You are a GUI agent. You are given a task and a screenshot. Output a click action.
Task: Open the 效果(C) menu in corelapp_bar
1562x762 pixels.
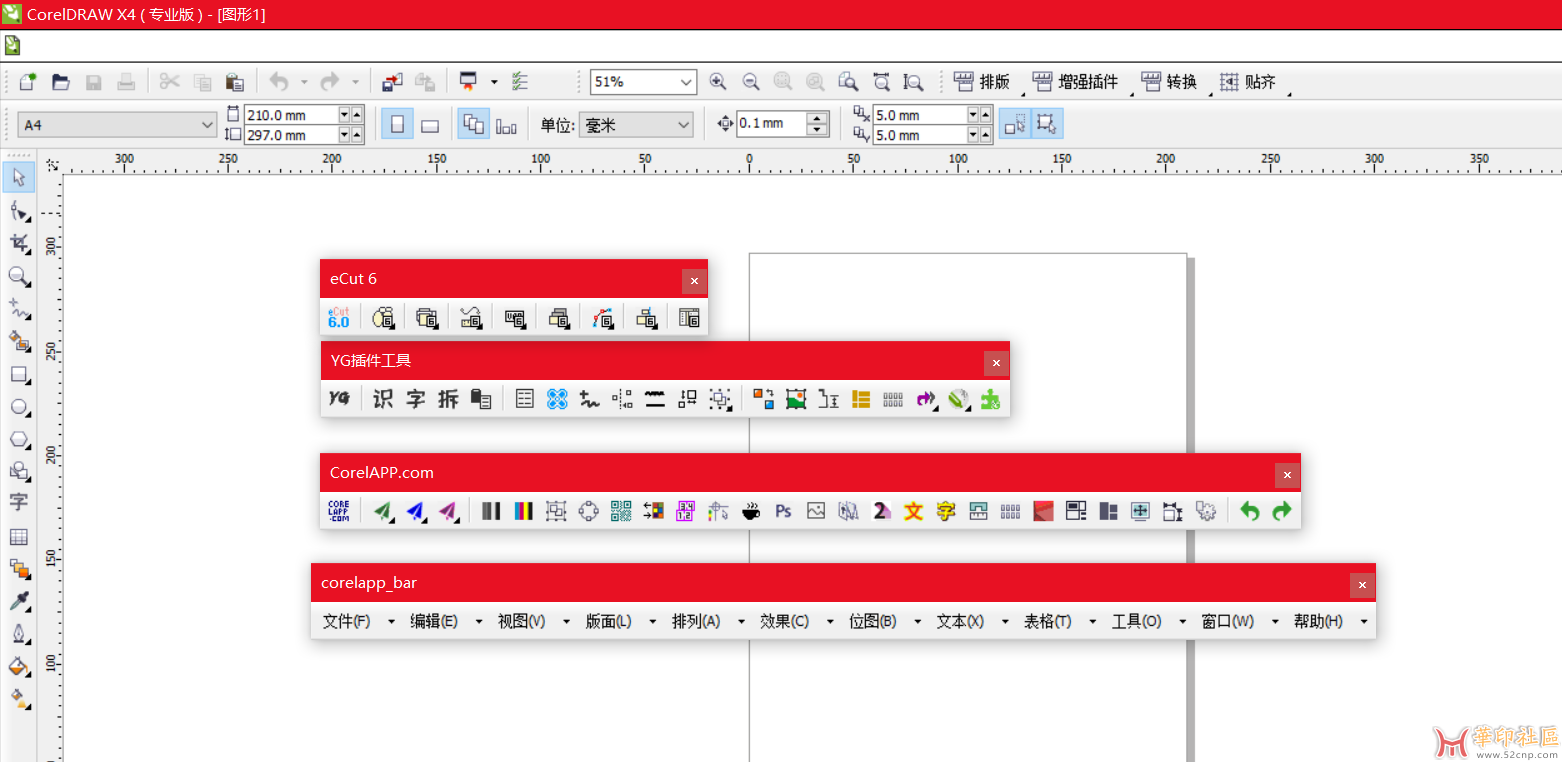784,621
